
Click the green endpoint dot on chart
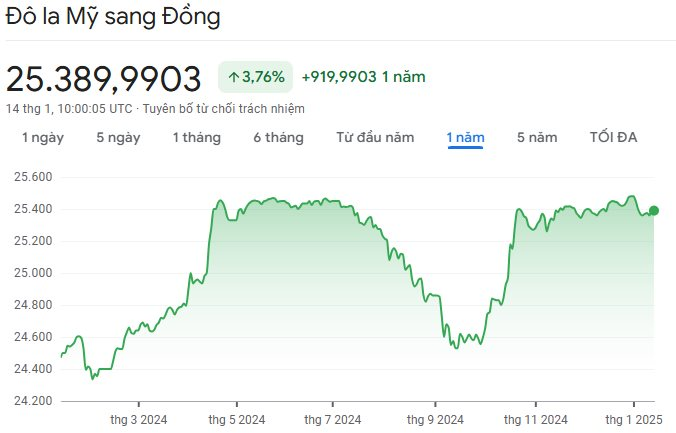click(x=654, y=210)
